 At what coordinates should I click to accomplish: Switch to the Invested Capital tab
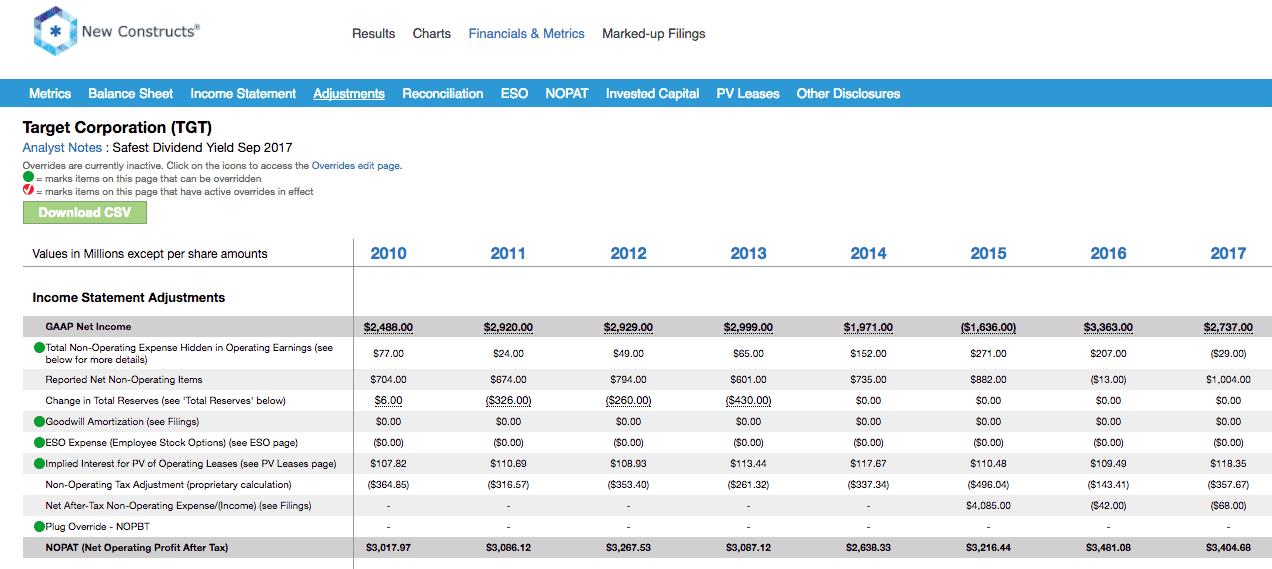coord(653,93)
